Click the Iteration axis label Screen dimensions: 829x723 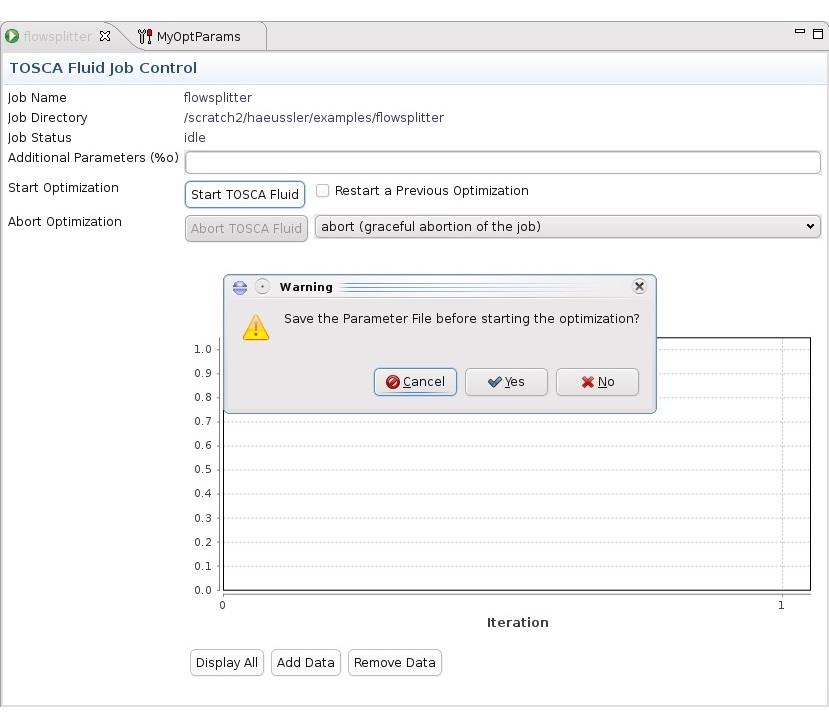(518, 623)
